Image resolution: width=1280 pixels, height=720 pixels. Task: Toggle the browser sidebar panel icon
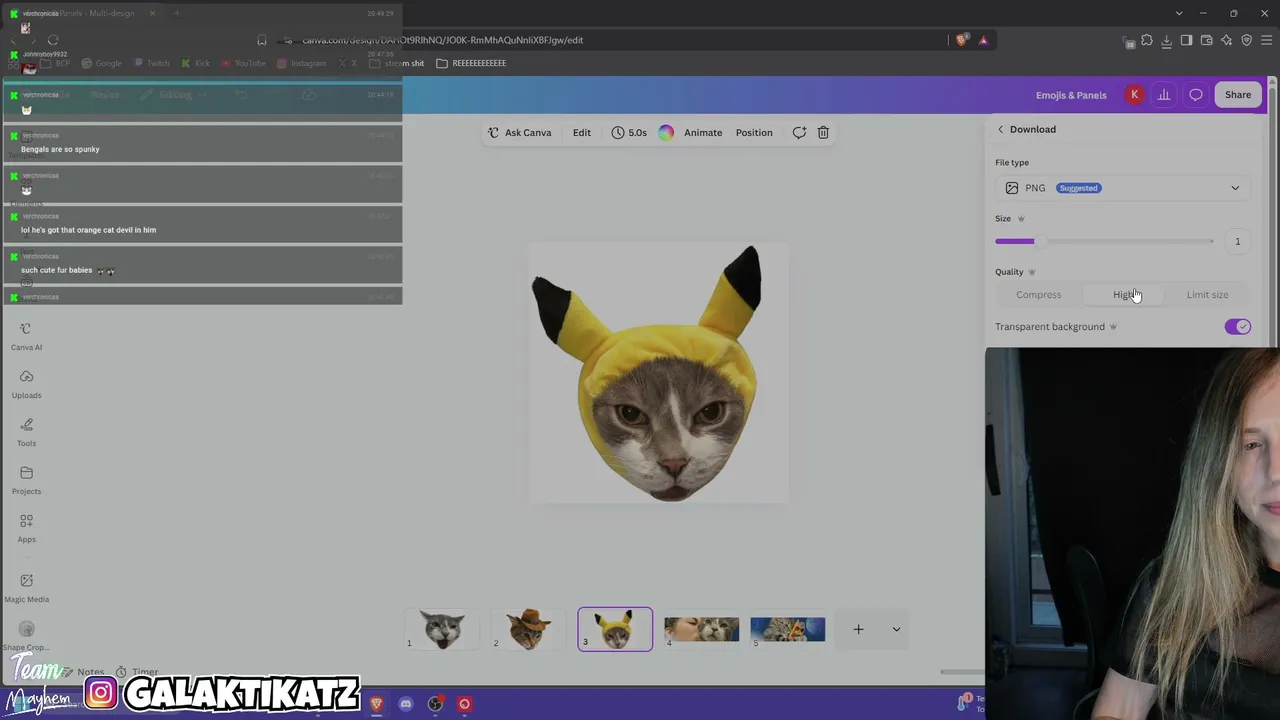tap(1186, 40)
